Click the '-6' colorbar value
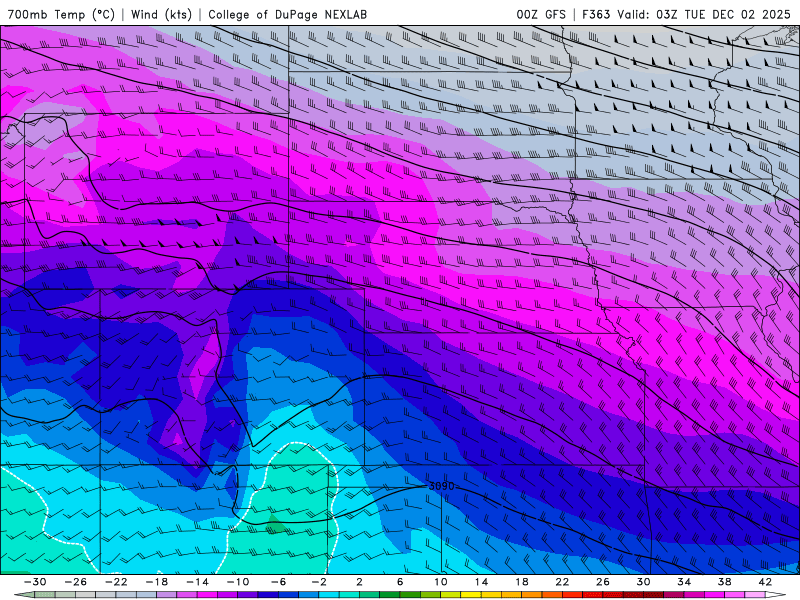 [x=279, y=582]
